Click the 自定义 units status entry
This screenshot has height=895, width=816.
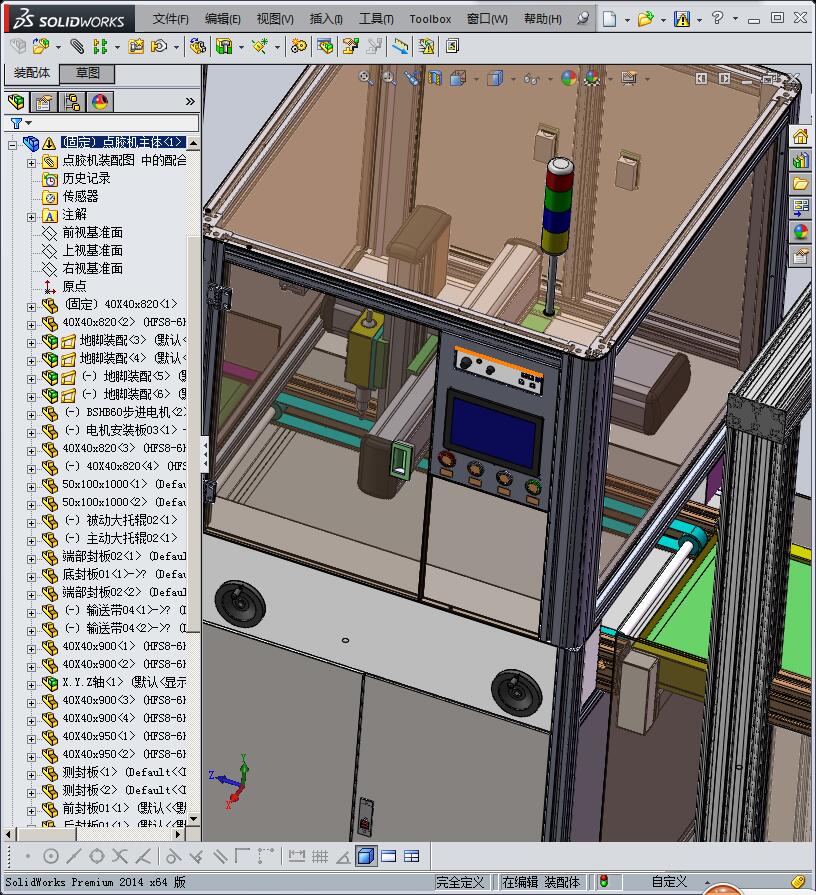pos(669,882)
